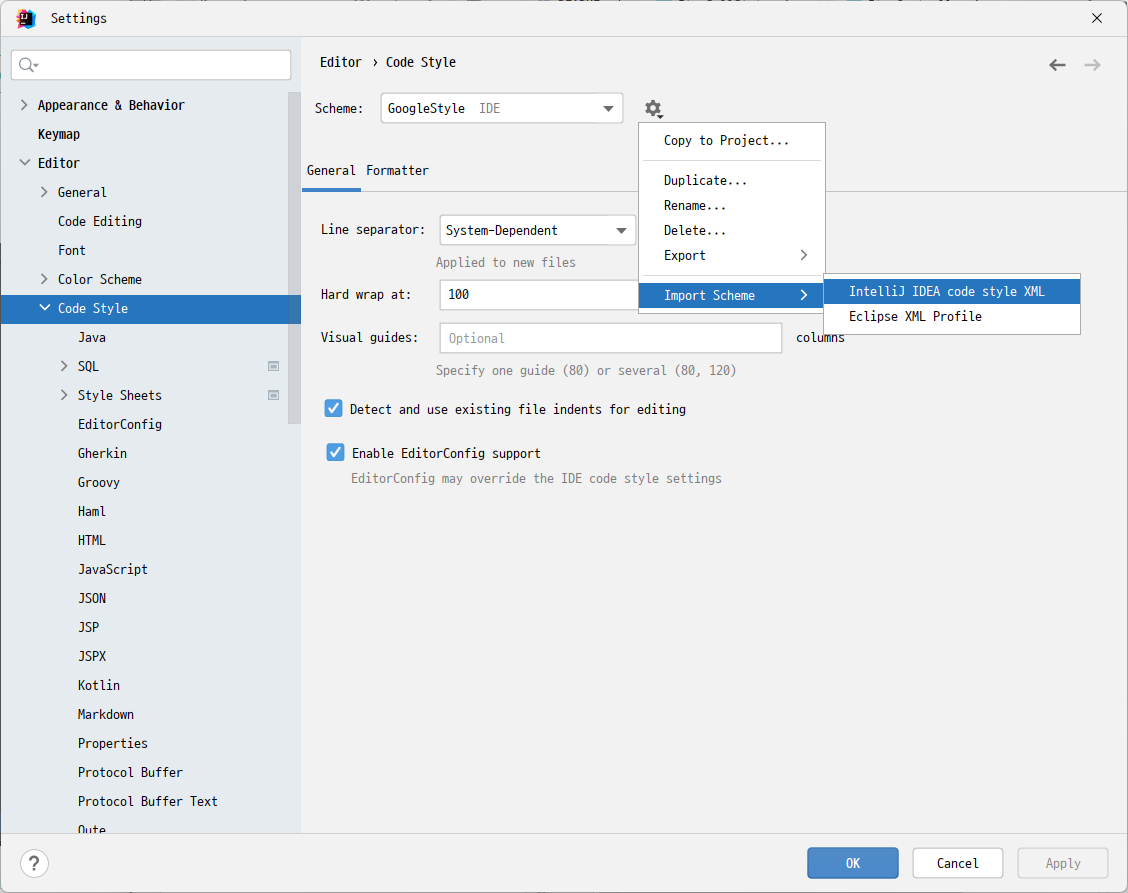This screenshot has width=1128, height=893.
Task: Click the Apply button
Action: (x=1063, y=863)
